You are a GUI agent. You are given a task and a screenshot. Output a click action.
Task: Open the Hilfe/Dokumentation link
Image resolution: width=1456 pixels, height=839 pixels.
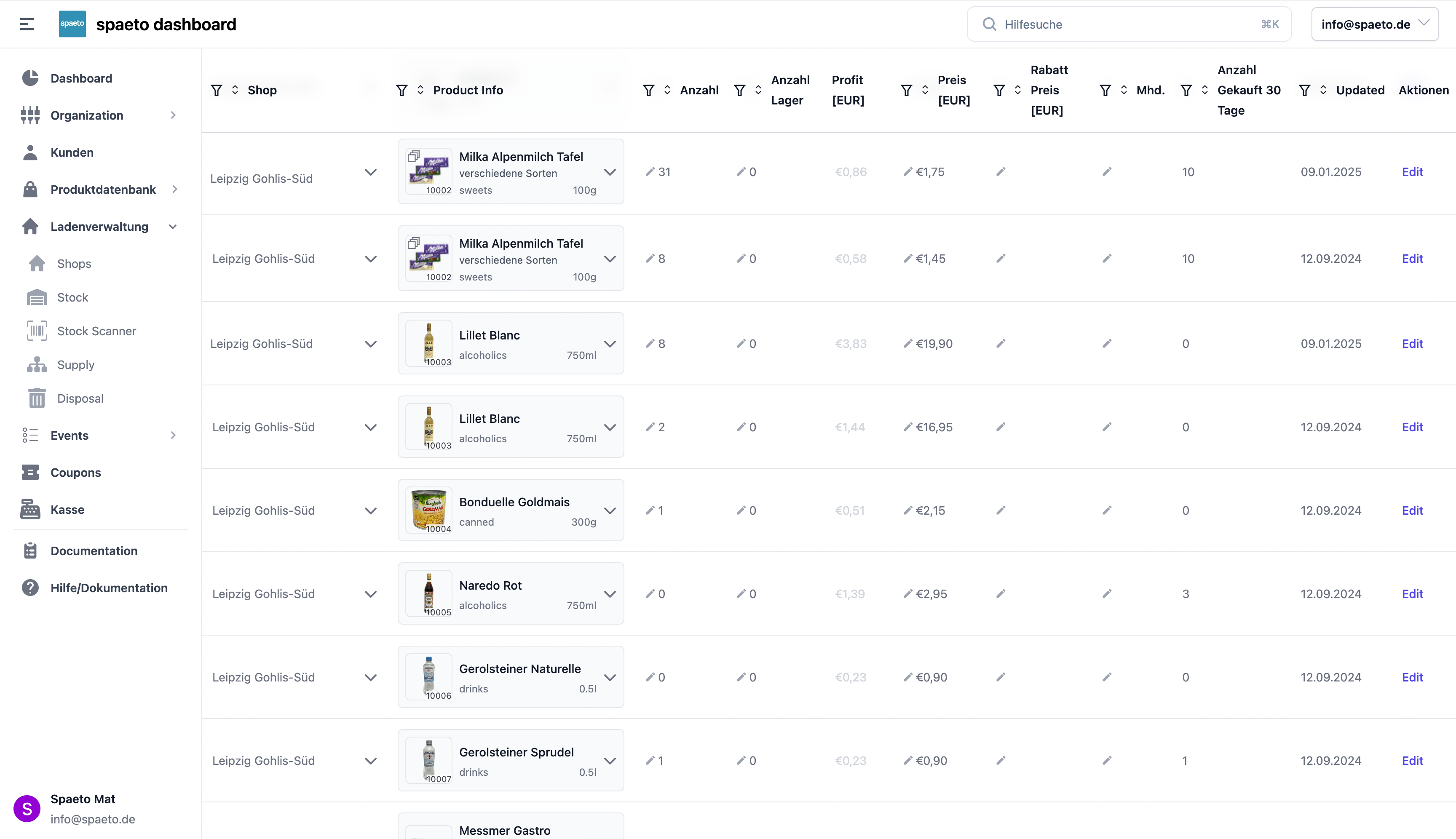tap(109, 588)
